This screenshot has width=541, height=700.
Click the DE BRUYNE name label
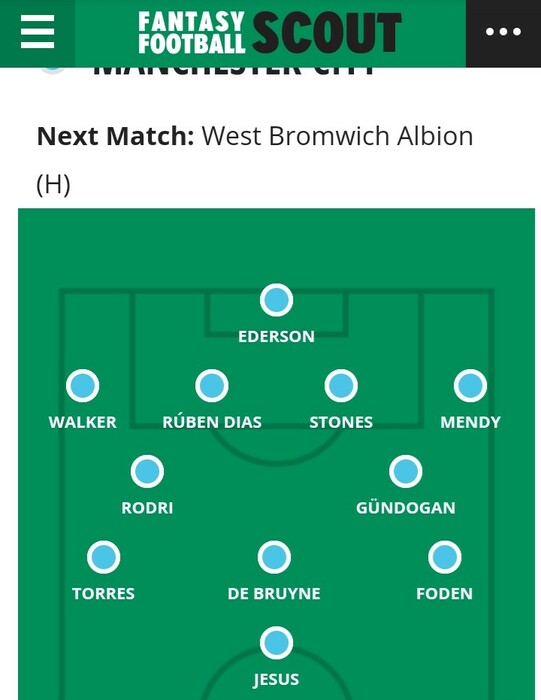(x=274, y=594)
